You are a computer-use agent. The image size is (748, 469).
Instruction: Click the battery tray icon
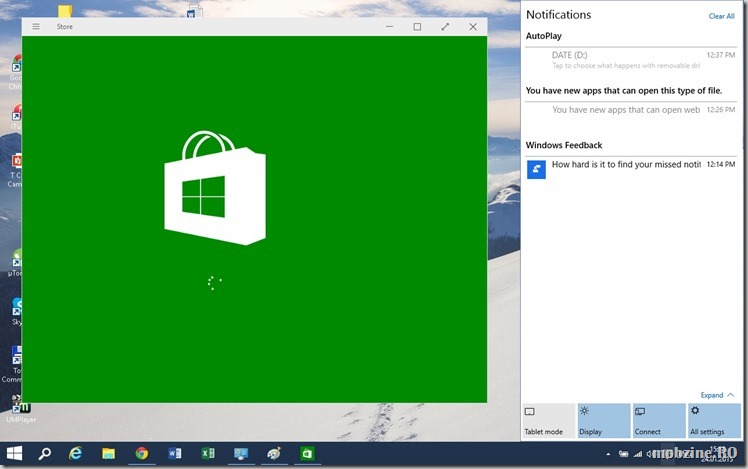coord(623,454)
